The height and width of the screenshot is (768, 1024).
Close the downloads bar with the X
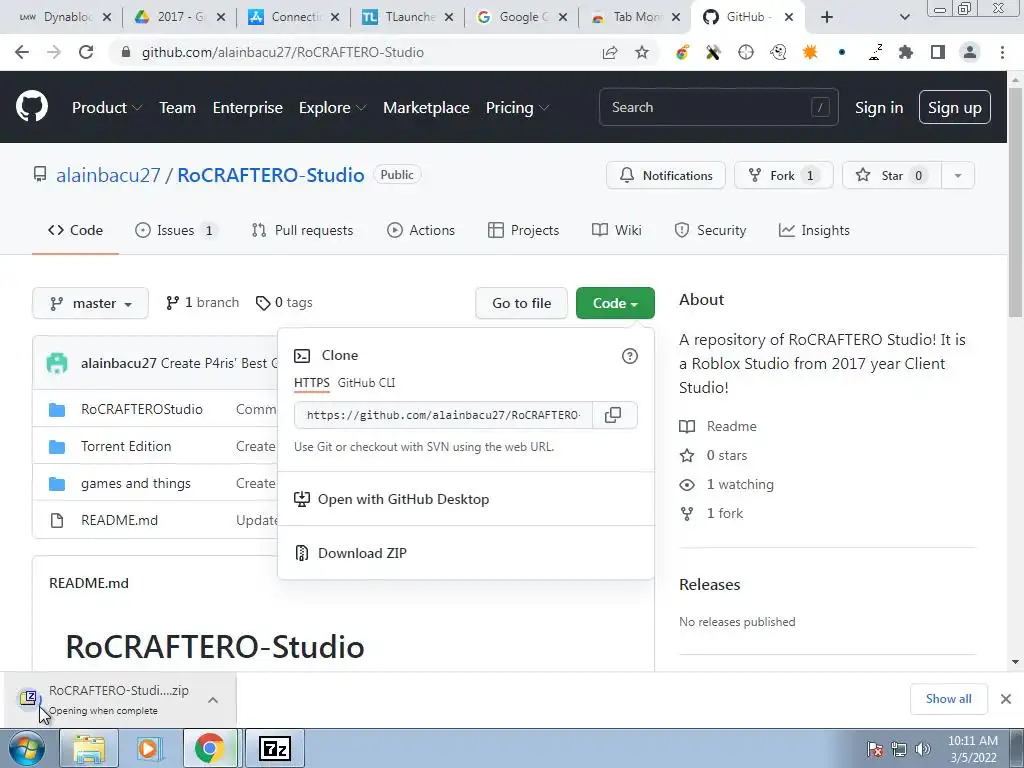1006,699
